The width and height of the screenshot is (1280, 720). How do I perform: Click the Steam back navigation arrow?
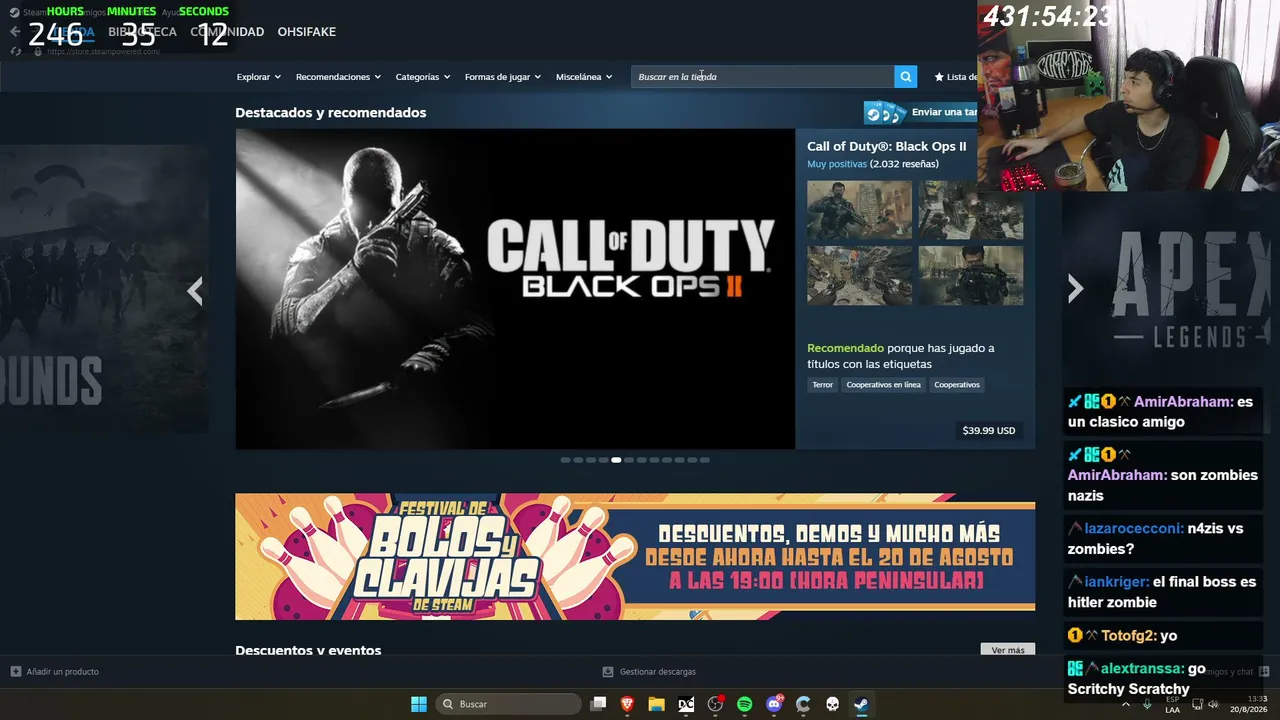pos(15,32)
